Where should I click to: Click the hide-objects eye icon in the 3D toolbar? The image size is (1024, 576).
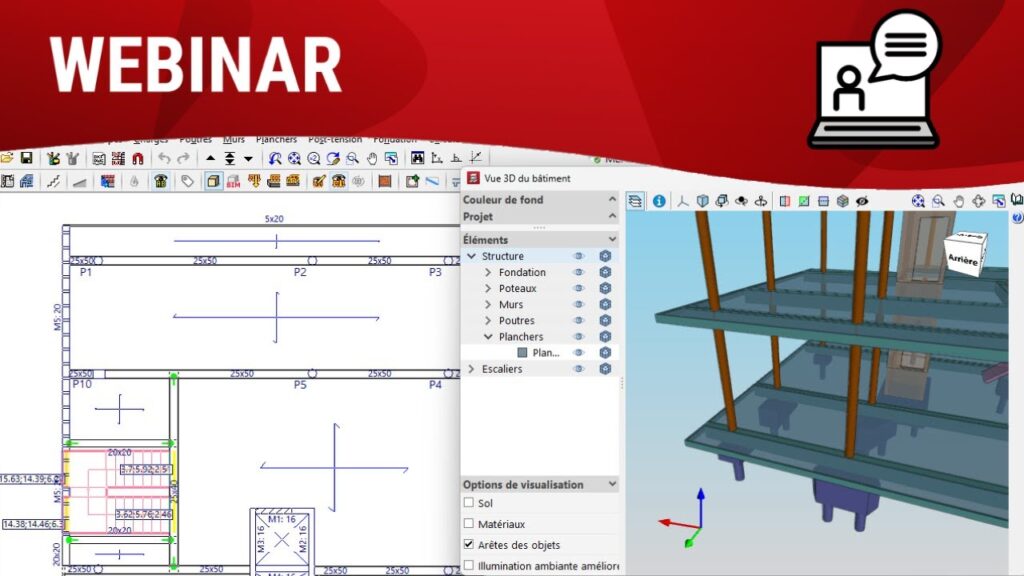pyautogui.click(x=861, y=201)
